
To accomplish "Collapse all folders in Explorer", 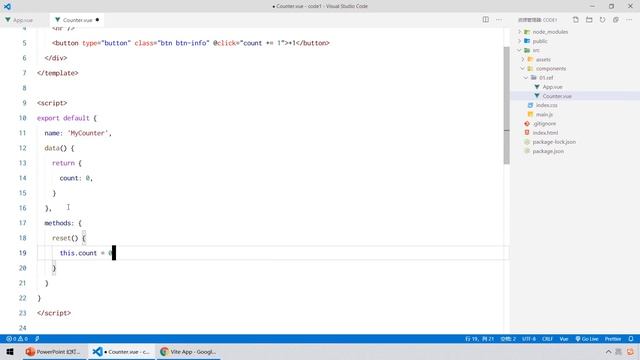I will [616, 20].
